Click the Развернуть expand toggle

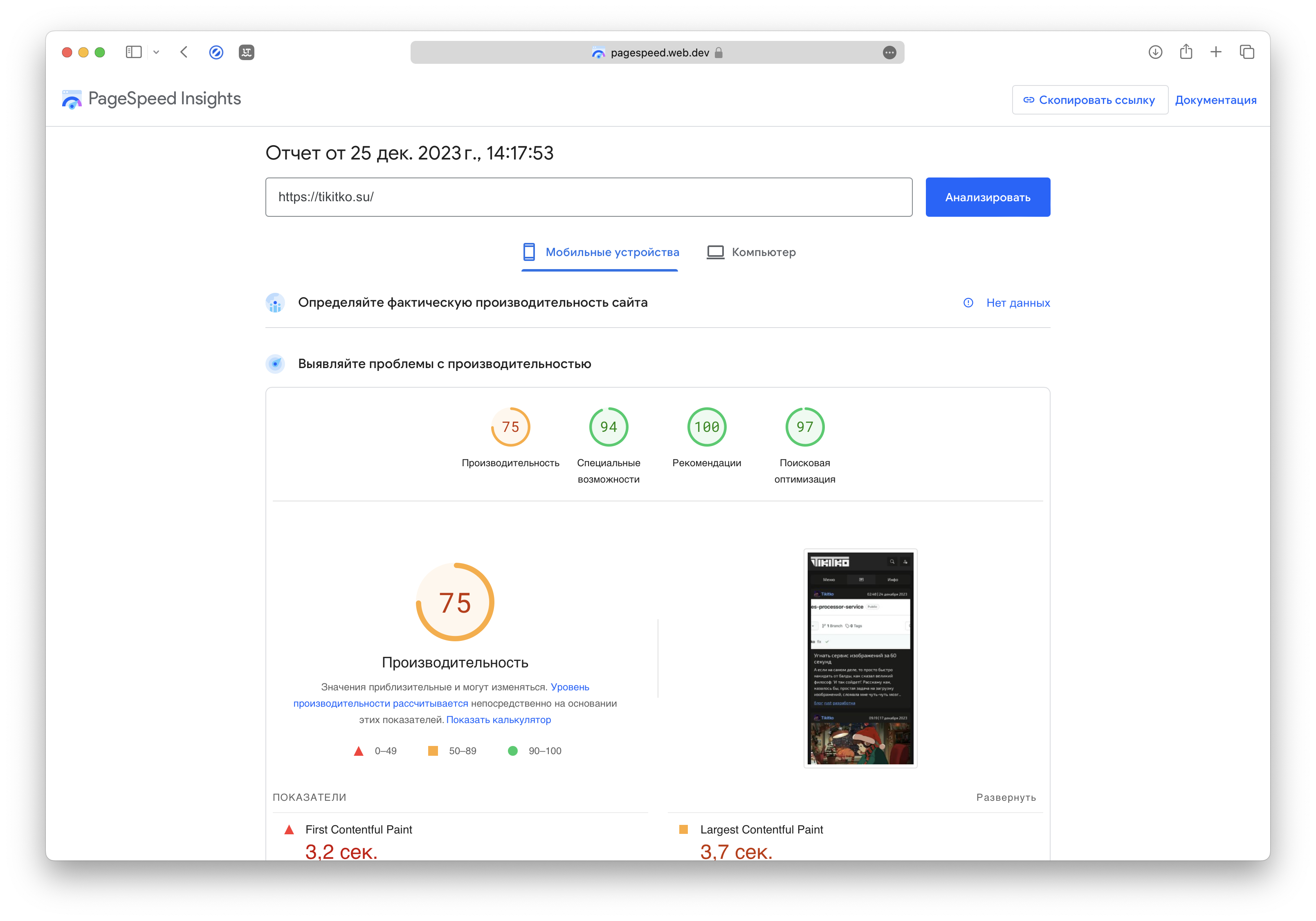click(1005, 797)
